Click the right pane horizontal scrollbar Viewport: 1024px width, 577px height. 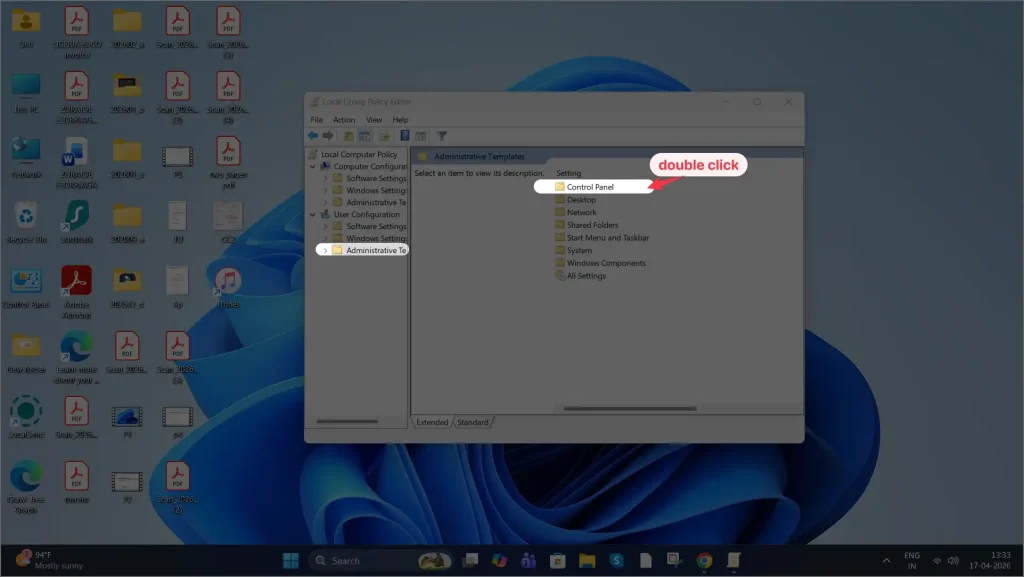click(x=630, y=409)
